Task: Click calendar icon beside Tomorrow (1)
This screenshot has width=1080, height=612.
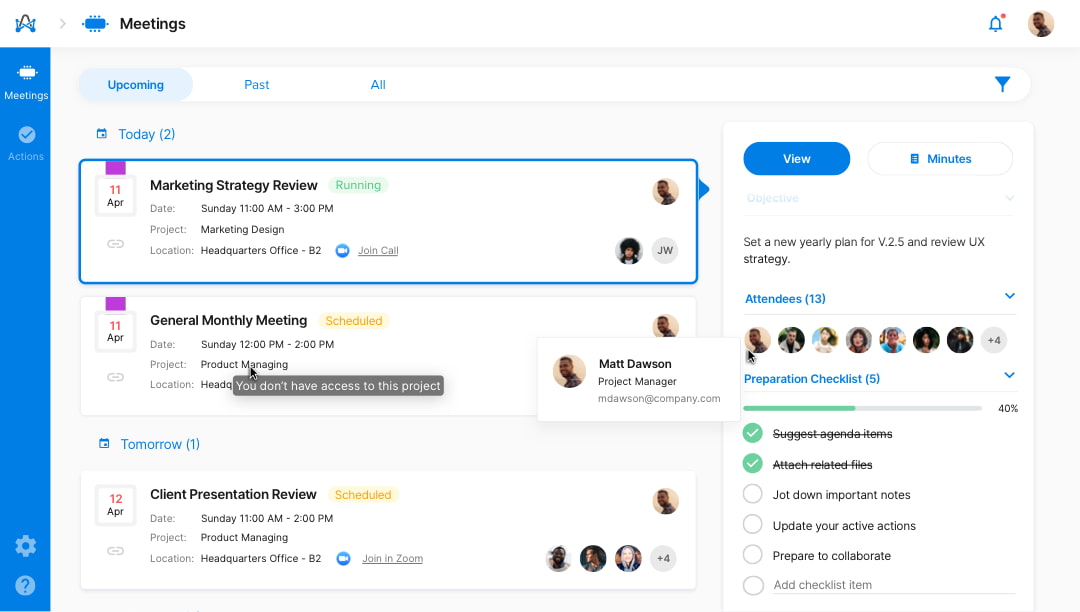Action: click(104, 443)
